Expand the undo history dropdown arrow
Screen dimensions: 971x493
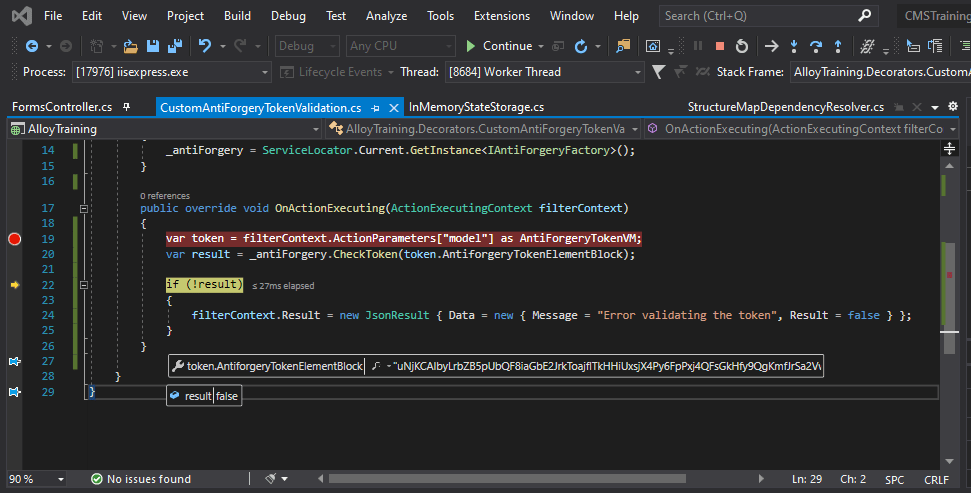click(222, 46)
